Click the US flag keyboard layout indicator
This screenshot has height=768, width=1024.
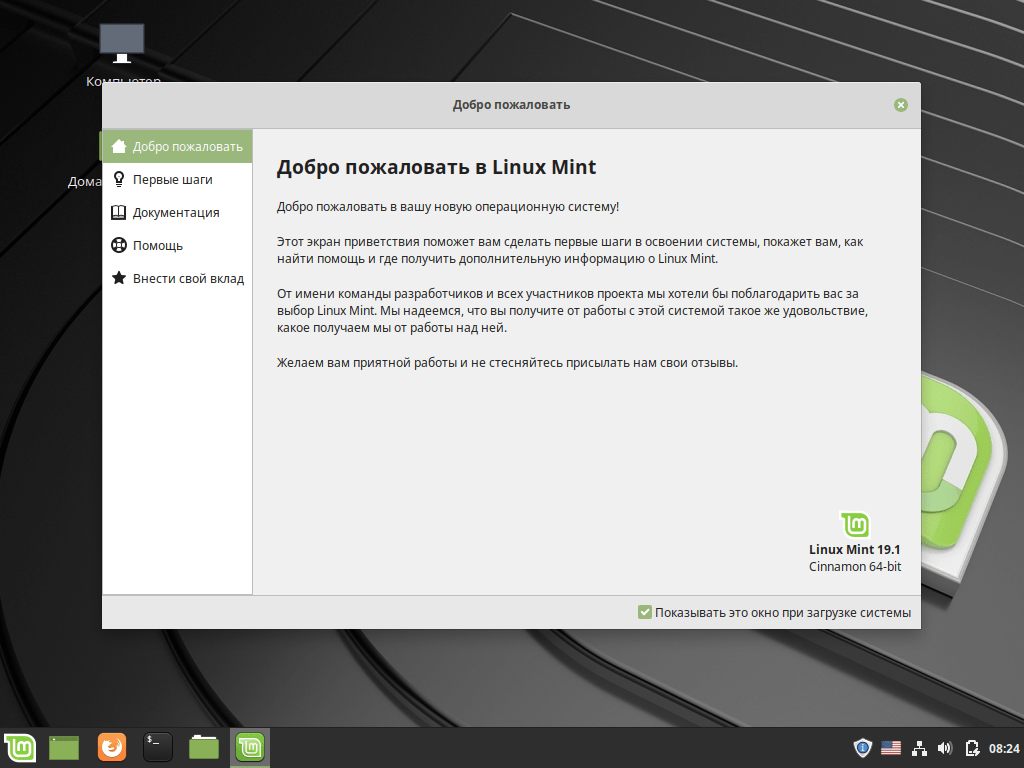click(x=891, y=748)
